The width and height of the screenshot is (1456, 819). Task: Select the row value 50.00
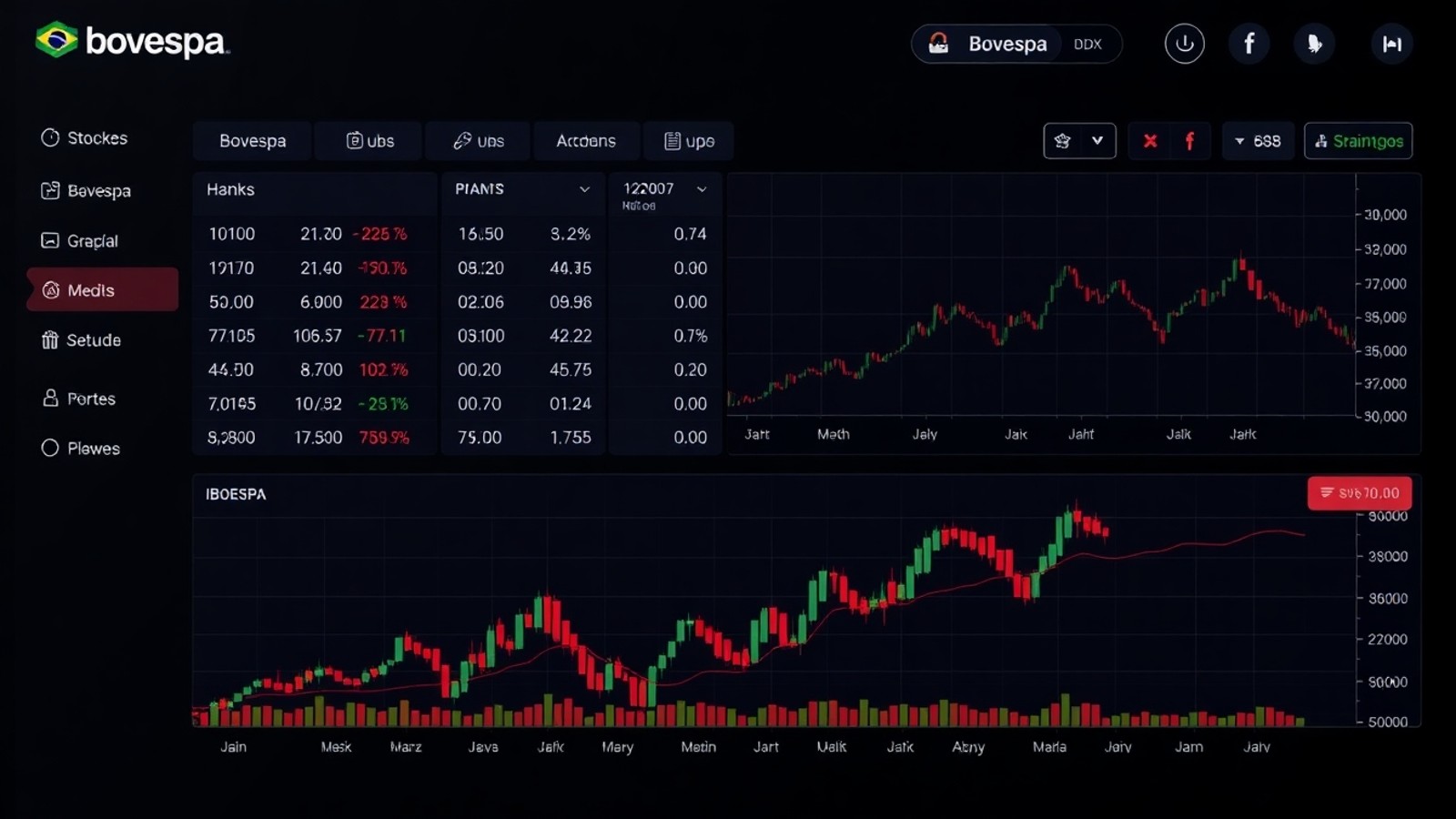click(231, 302)
